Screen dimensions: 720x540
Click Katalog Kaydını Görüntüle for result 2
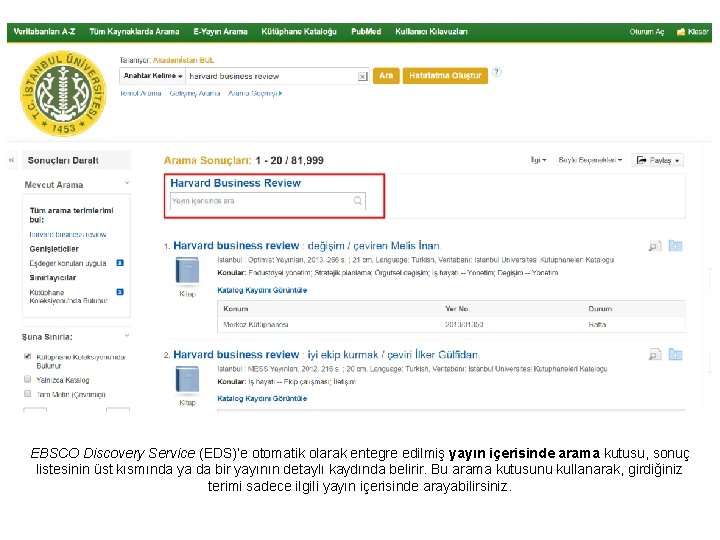[262, 399]
